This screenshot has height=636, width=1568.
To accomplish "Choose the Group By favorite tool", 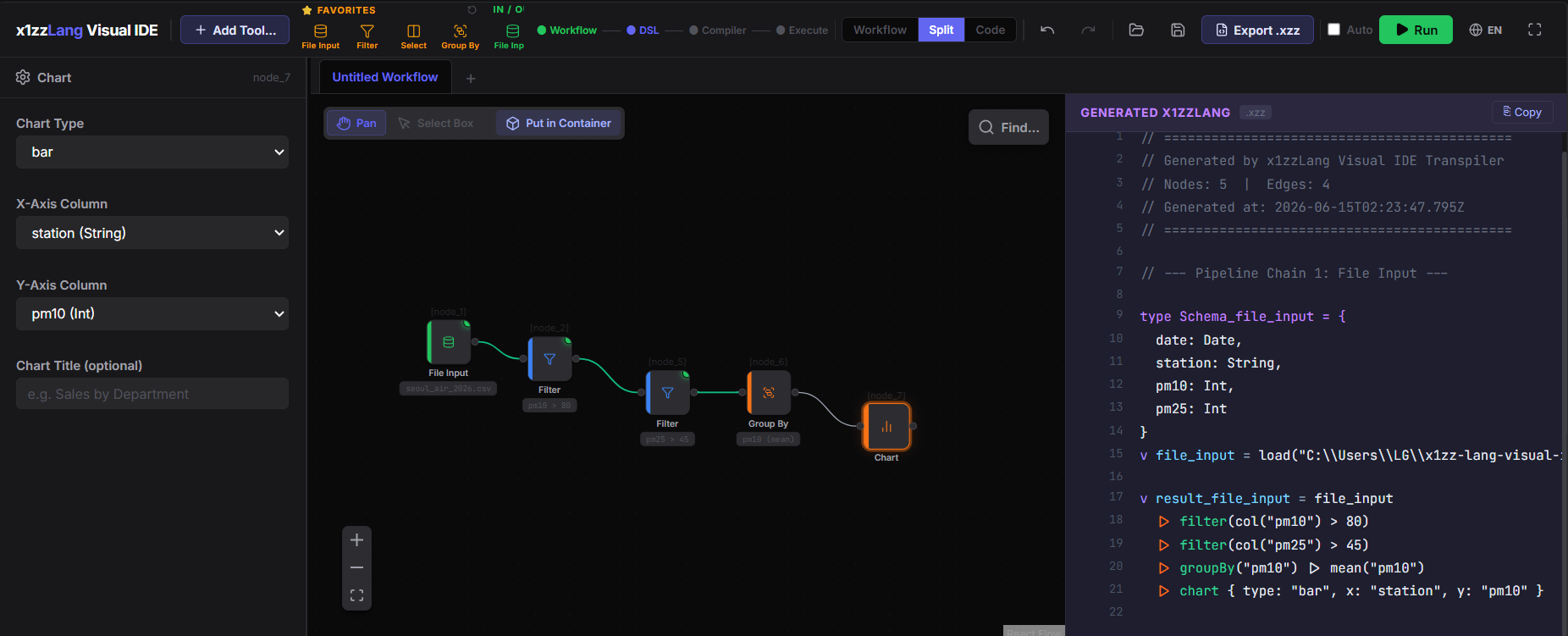I will point(460,36).
